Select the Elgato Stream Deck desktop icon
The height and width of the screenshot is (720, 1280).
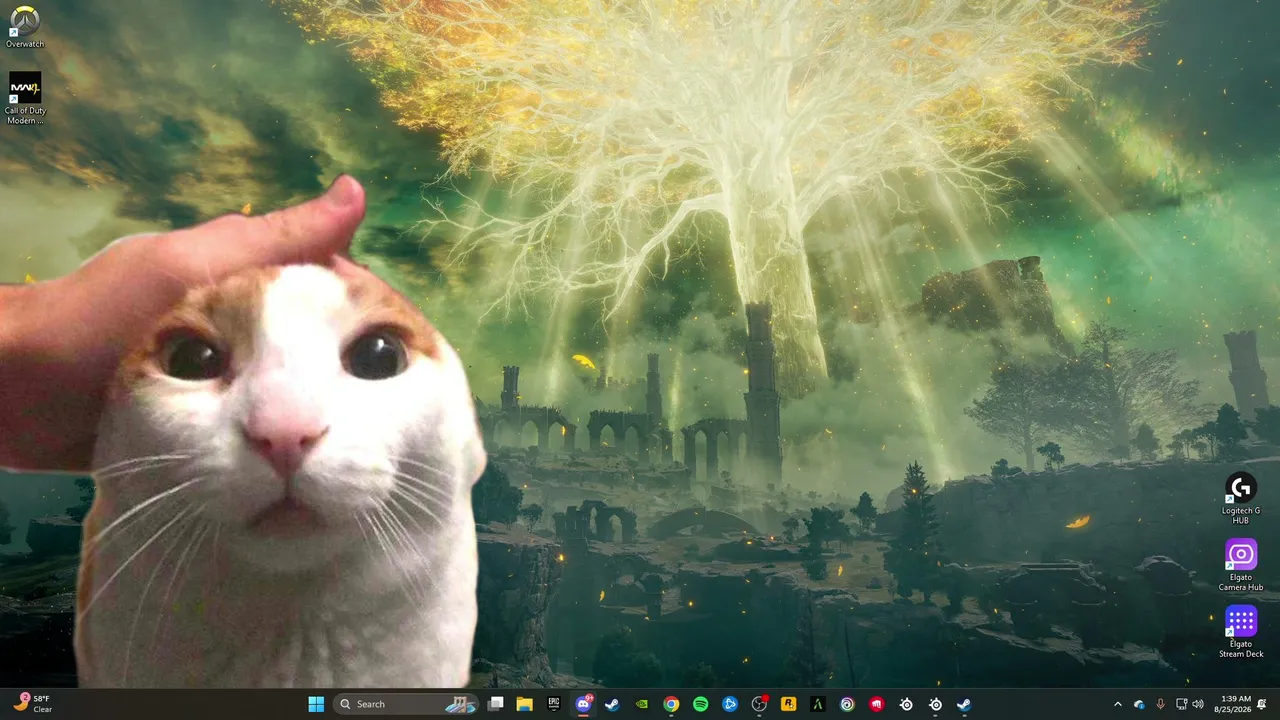[1241, 632]
